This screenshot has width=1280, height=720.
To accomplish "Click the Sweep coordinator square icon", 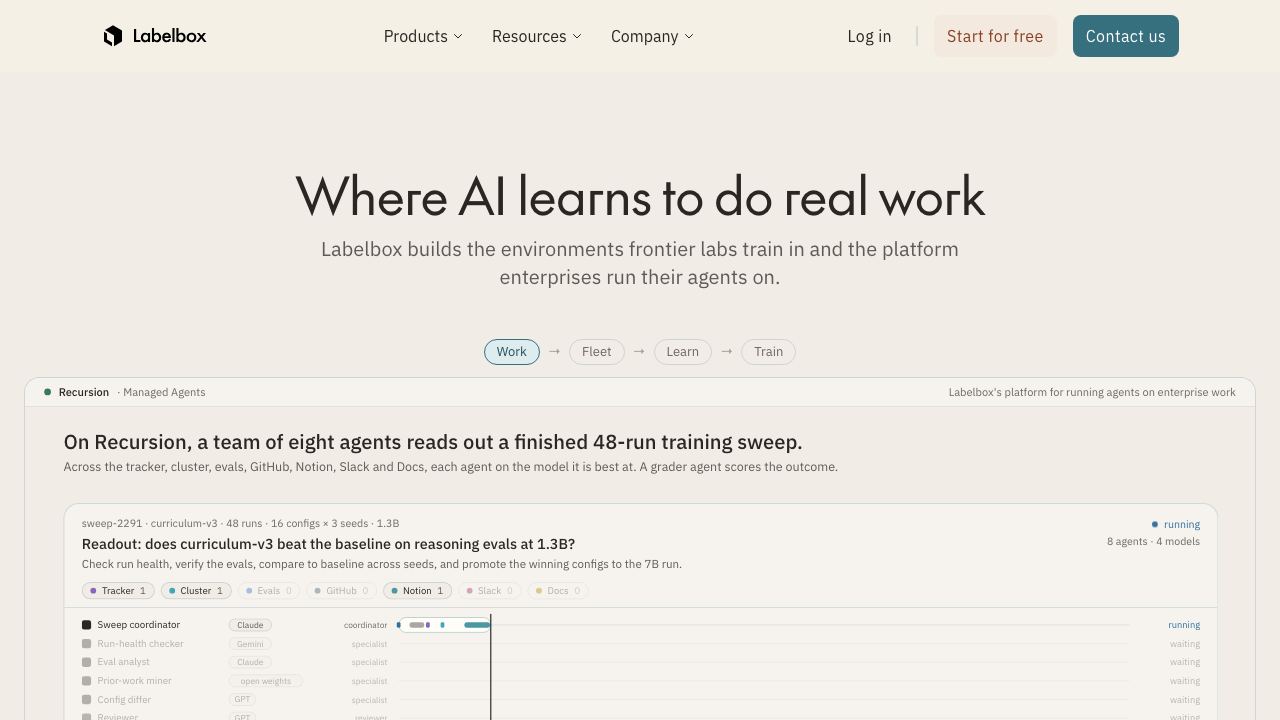I will (87, 625).
